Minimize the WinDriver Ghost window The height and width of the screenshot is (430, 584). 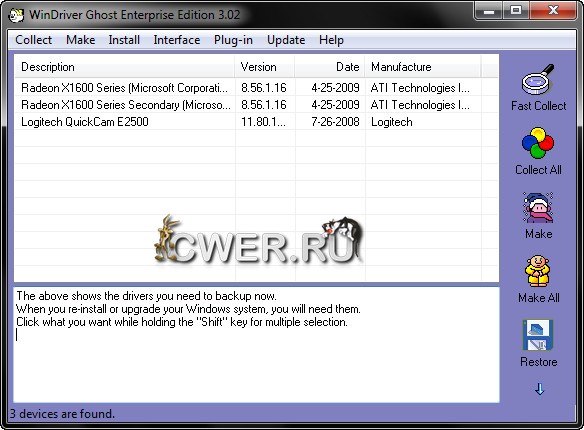click(x=489, y=11)
